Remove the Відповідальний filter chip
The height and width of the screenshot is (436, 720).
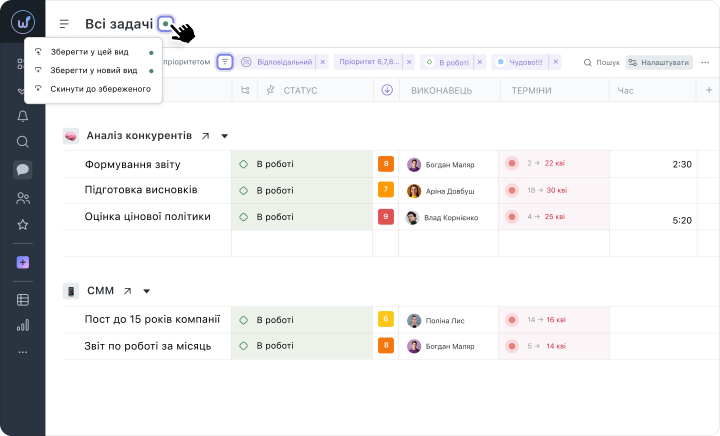click(x=321, y=62)
